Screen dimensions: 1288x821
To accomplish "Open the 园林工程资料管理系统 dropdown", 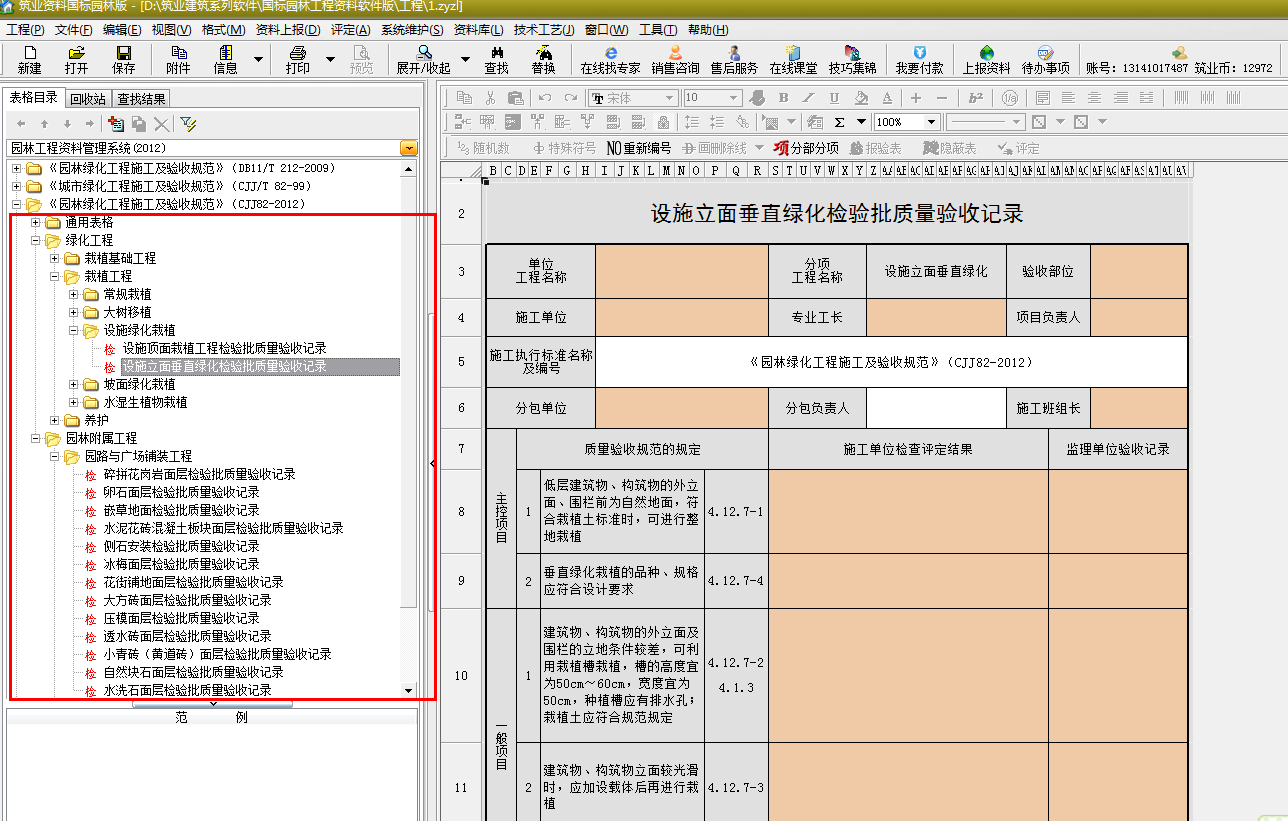I will [408, 148].
